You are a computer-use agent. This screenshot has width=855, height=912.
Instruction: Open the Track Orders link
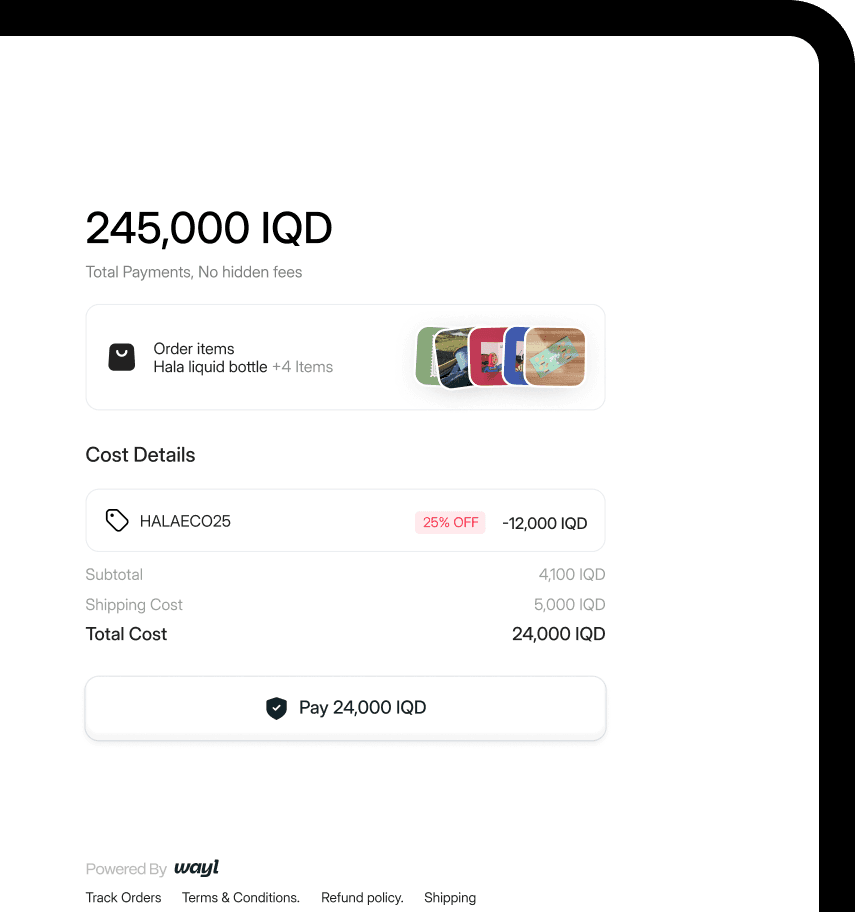click(123, 897)
